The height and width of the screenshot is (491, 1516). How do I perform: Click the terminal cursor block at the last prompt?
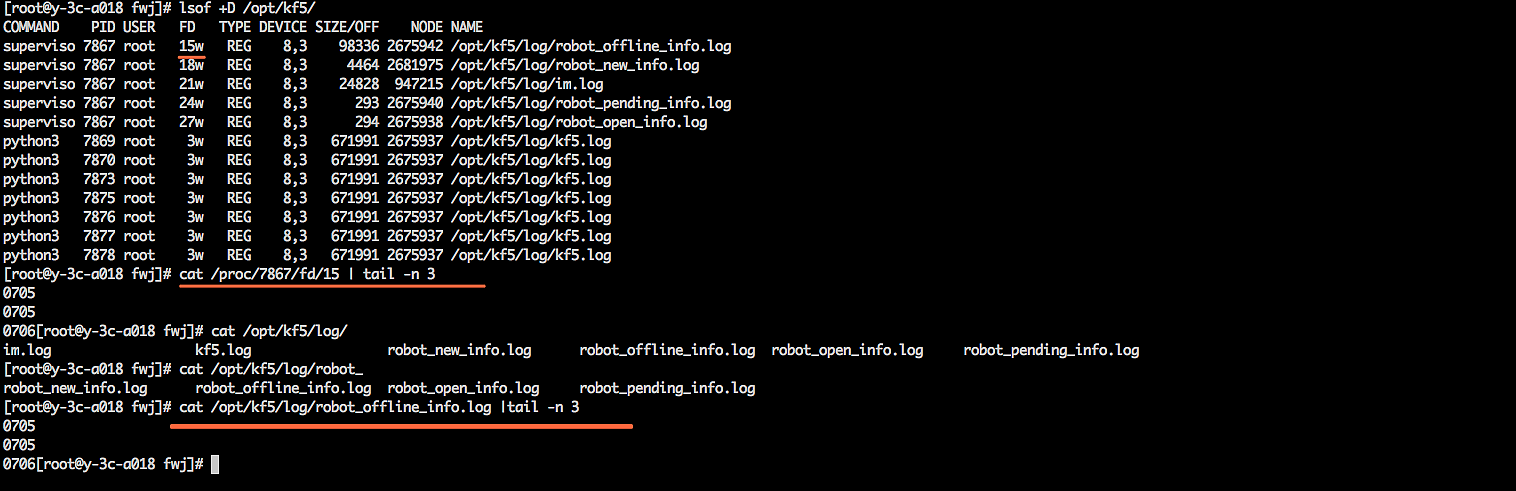215,464
